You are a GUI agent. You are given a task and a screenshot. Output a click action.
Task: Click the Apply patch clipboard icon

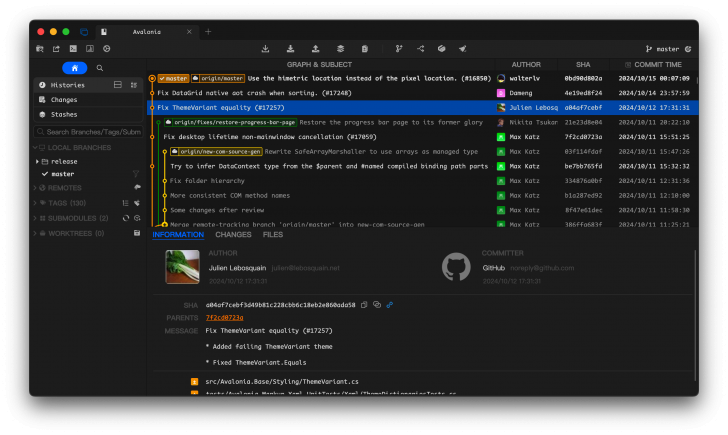[365, 49]
